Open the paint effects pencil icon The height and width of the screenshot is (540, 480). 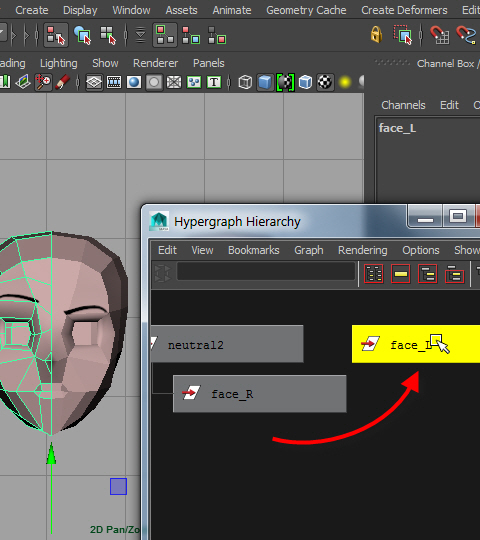pyautogui.click(x=63, y=82)
